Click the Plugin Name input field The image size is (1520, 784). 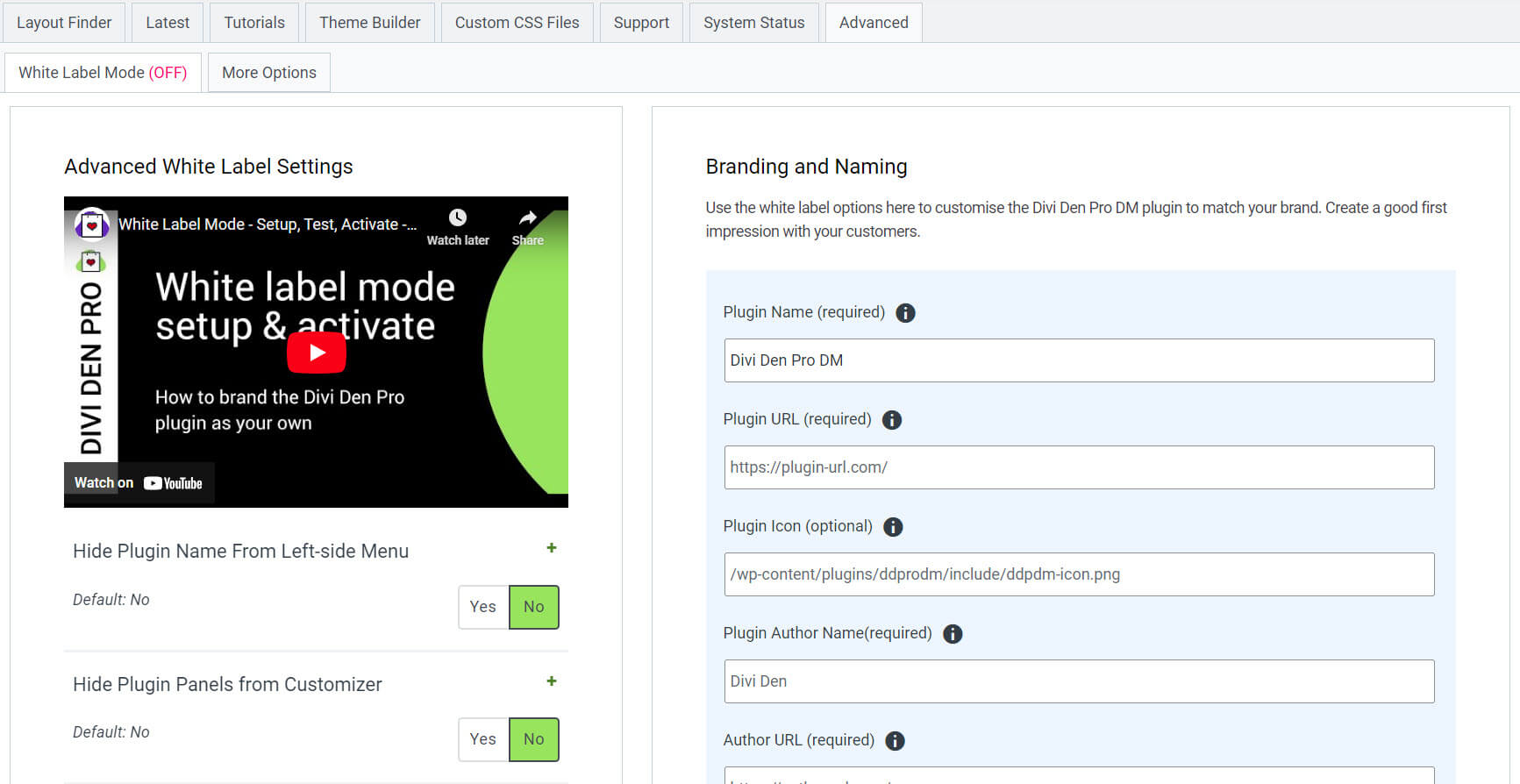1079,360
